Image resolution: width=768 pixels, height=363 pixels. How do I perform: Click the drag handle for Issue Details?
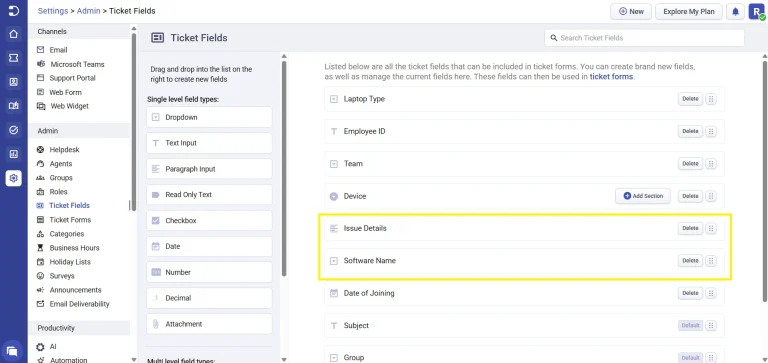tap(711, 228)
